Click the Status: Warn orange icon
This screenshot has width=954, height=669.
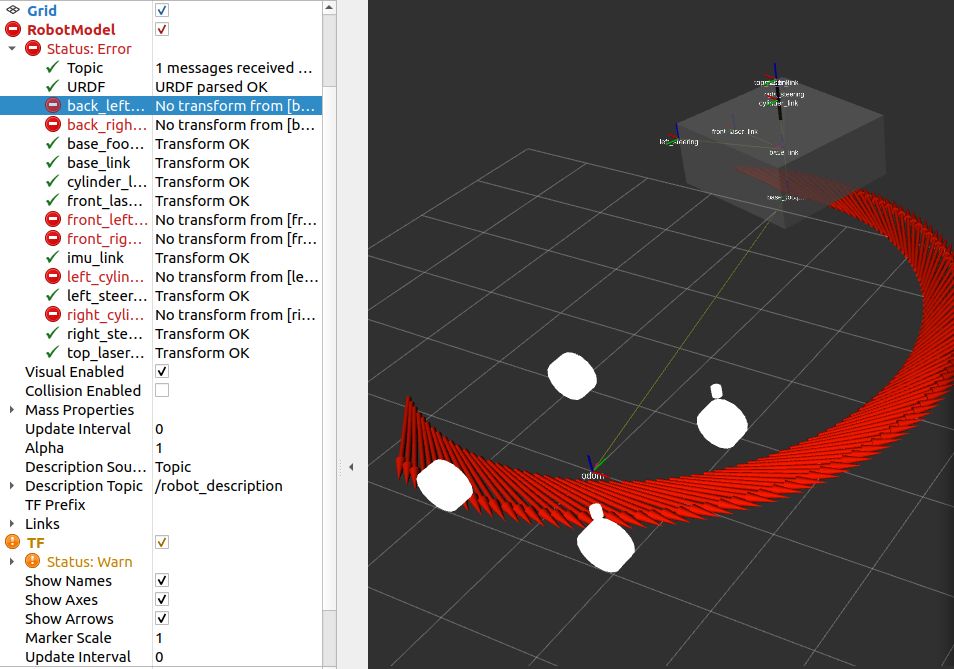pyautogui.click(x=33, y=561)
